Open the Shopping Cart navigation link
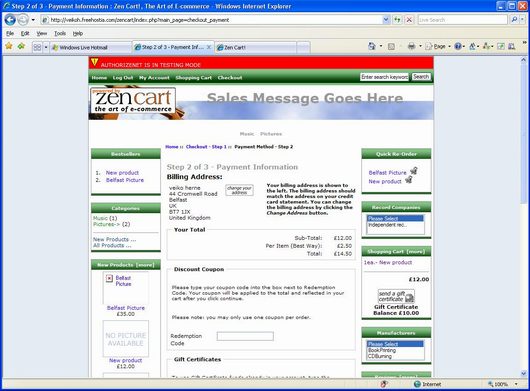 click(193, 78)
